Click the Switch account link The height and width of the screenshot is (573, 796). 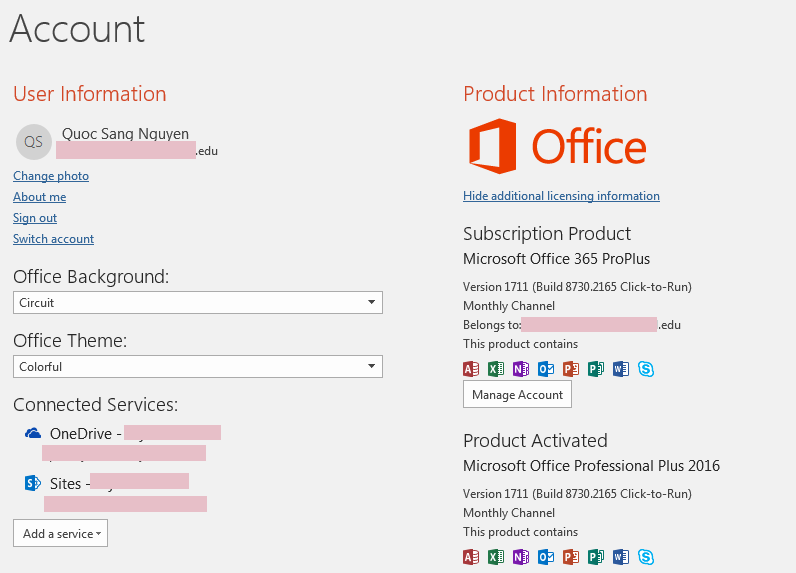tap(54, 239)
